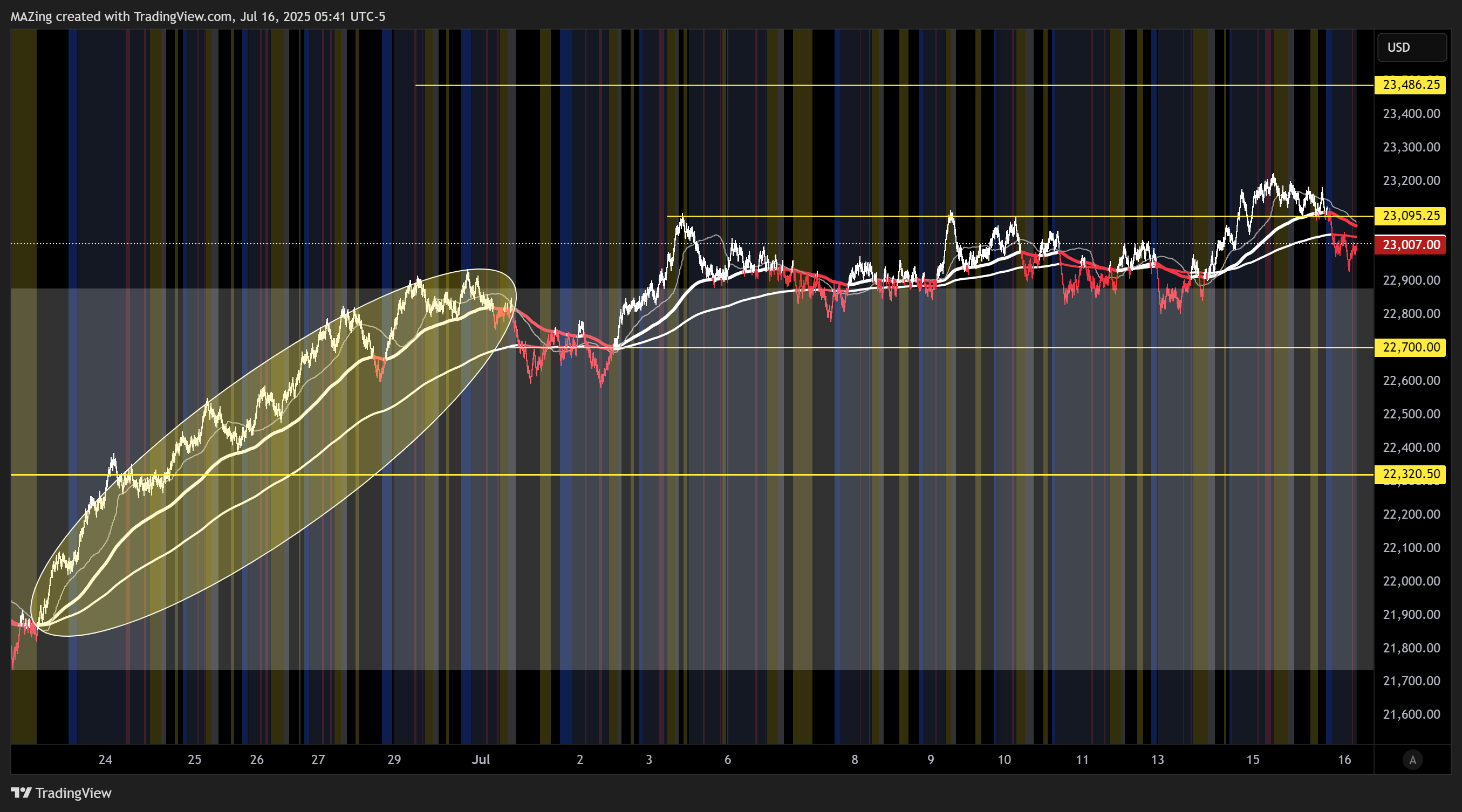This screenshot has height=812, width=1462.
Task: Select the 23,486.25 price label
Action: pos(1410,85)
